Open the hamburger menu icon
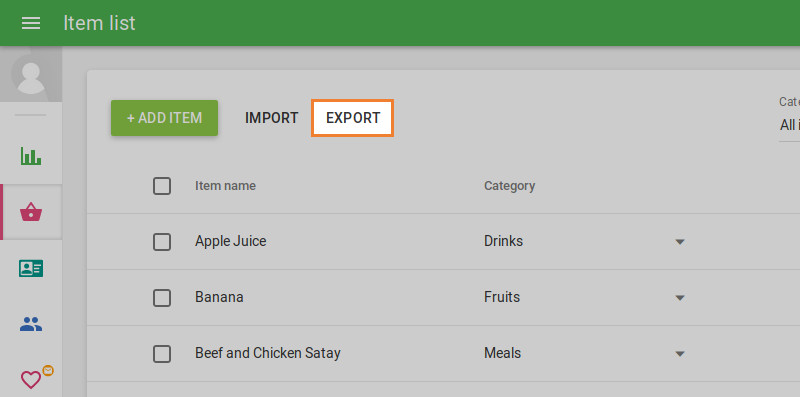This screenshot has height=397, width=800. tap(31, 23)
